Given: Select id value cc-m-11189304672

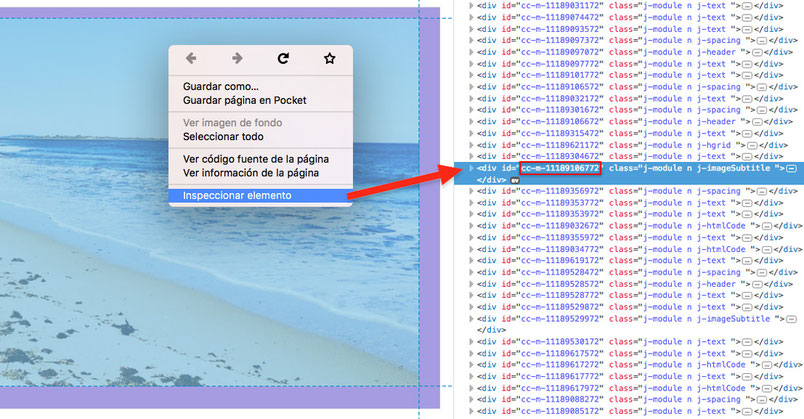Looking at the screenshot, I should click(x=560, y=156).
